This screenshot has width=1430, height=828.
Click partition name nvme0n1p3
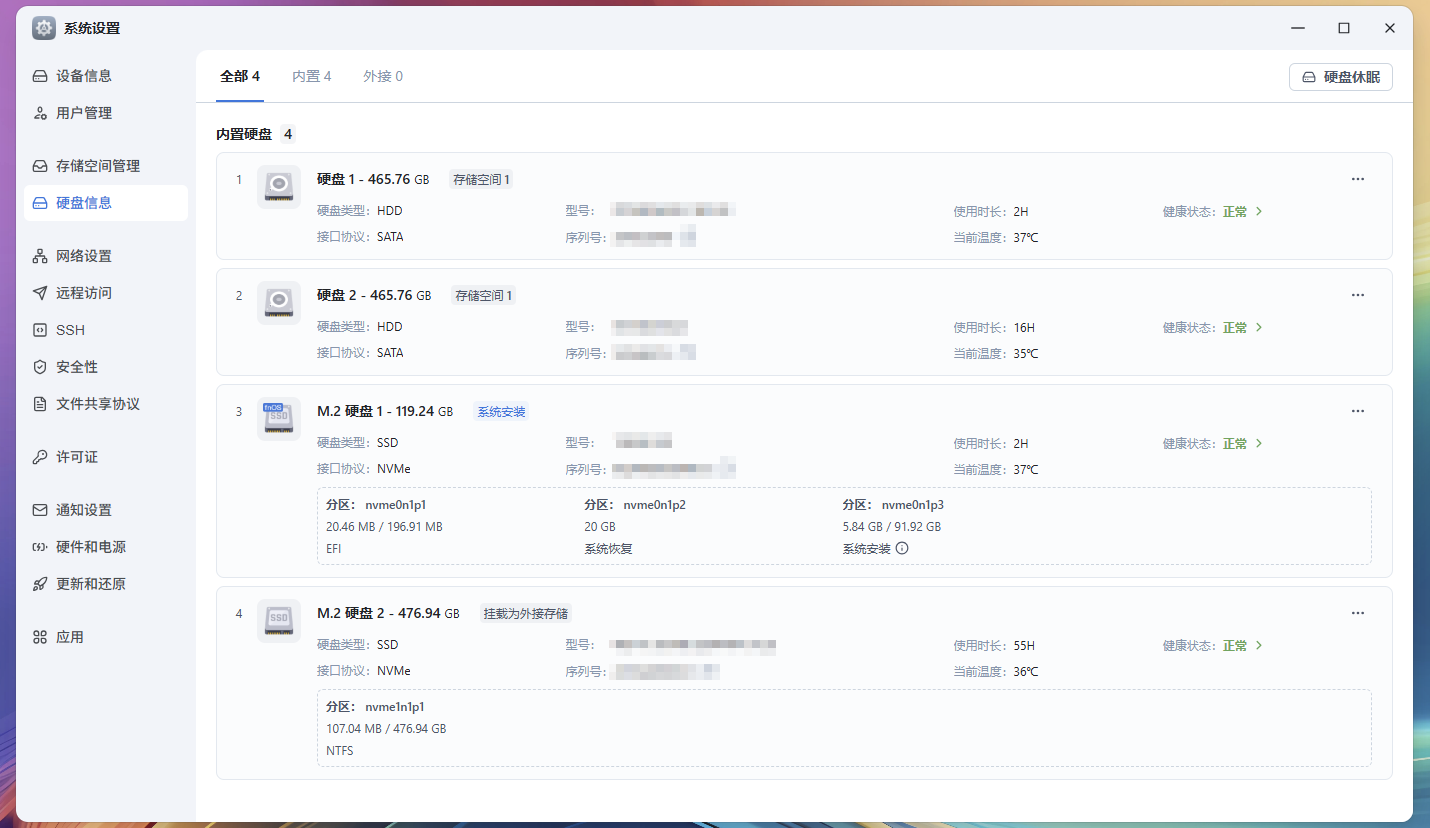point(913,505)
